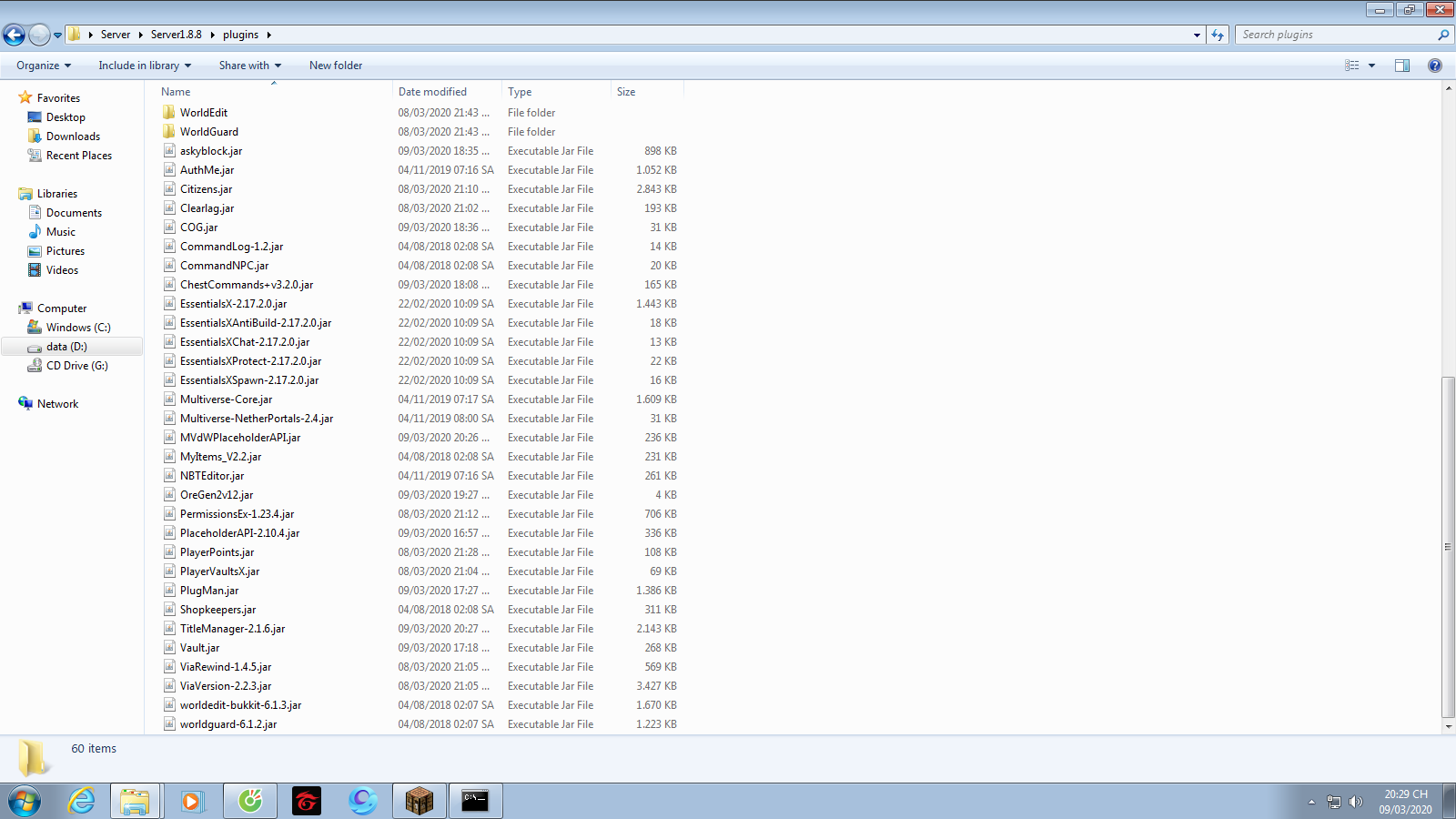This screenshot has width=1456, height=819.
Task: Select Favorites in the navigation pane
Action: tap(58, 98)
